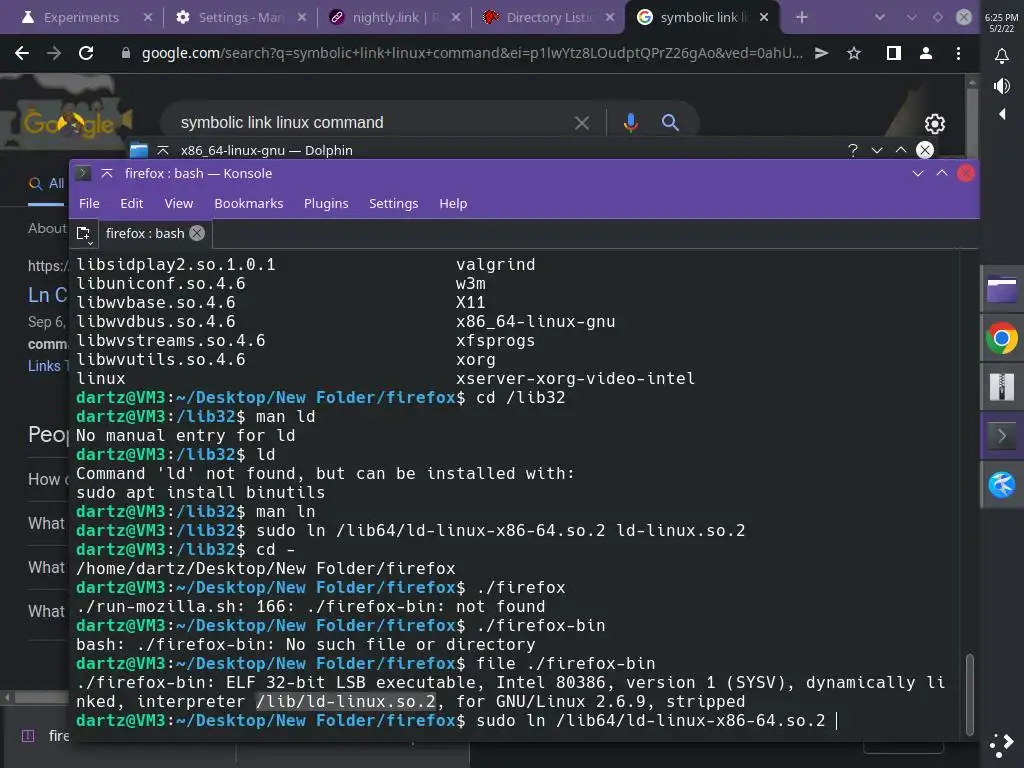Open the volume control in panel
Image resolution: width=1024 pixels, height=768 pixels.
click(1001, 86)
